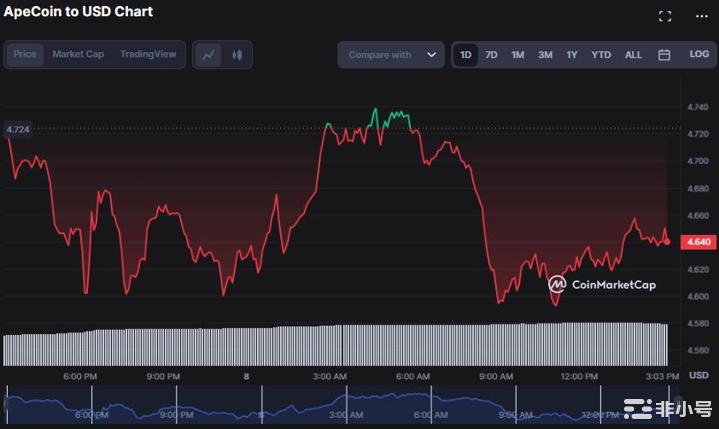This screenshot has width=719, height=429.
Task: Open the calendar date picker icon
Action: click(664, 55)
